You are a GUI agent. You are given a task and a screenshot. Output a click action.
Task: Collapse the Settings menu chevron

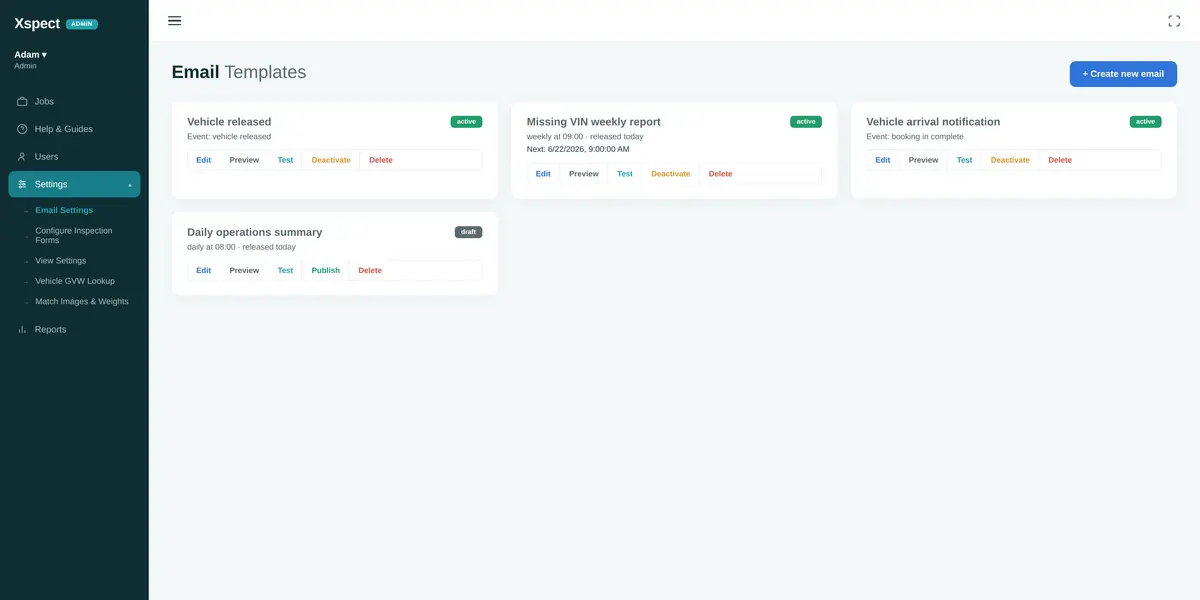tap(130, 185)
